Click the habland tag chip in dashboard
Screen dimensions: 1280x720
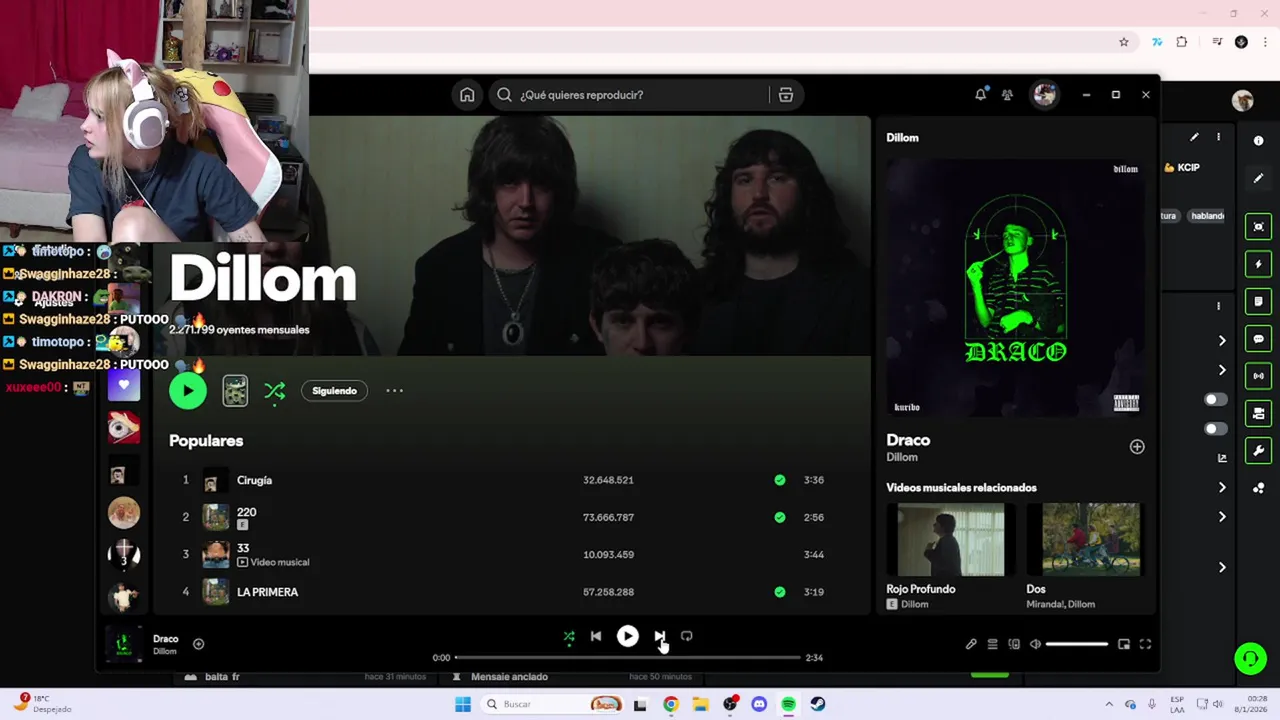click(1207, 216)
